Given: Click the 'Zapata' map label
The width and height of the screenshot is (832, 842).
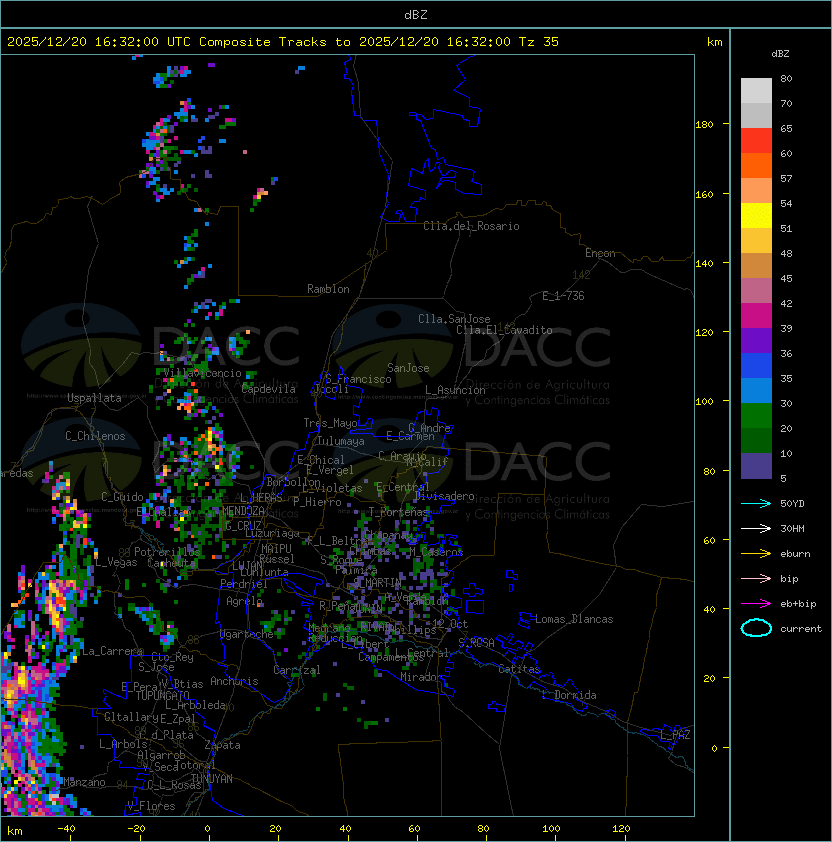Looking at the screenshot, I should (x=222, y=745).
